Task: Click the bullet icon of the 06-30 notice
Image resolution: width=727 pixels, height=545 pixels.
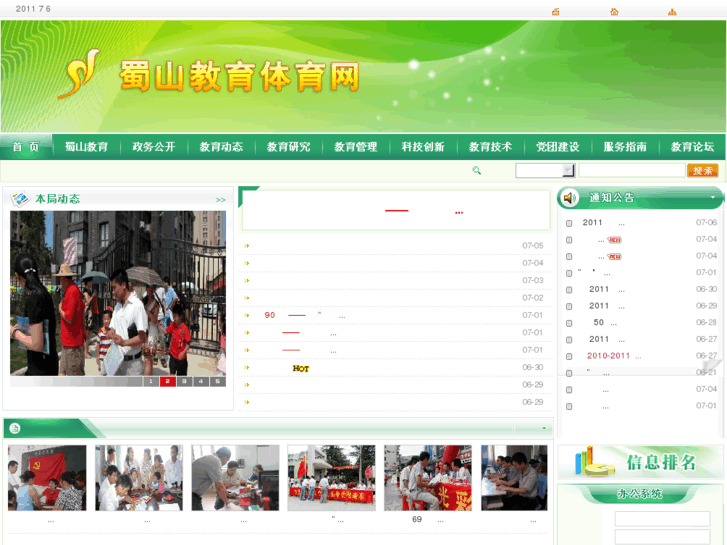Action: [x=569, y=290]
